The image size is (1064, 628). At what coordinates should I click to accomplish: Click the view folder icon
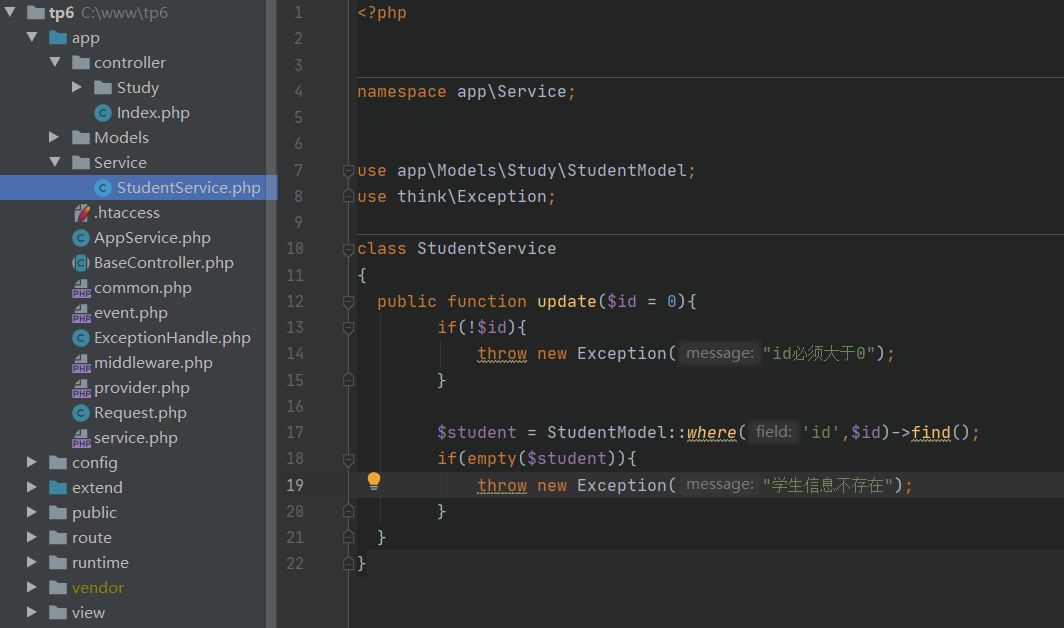[x=58, y=613]
